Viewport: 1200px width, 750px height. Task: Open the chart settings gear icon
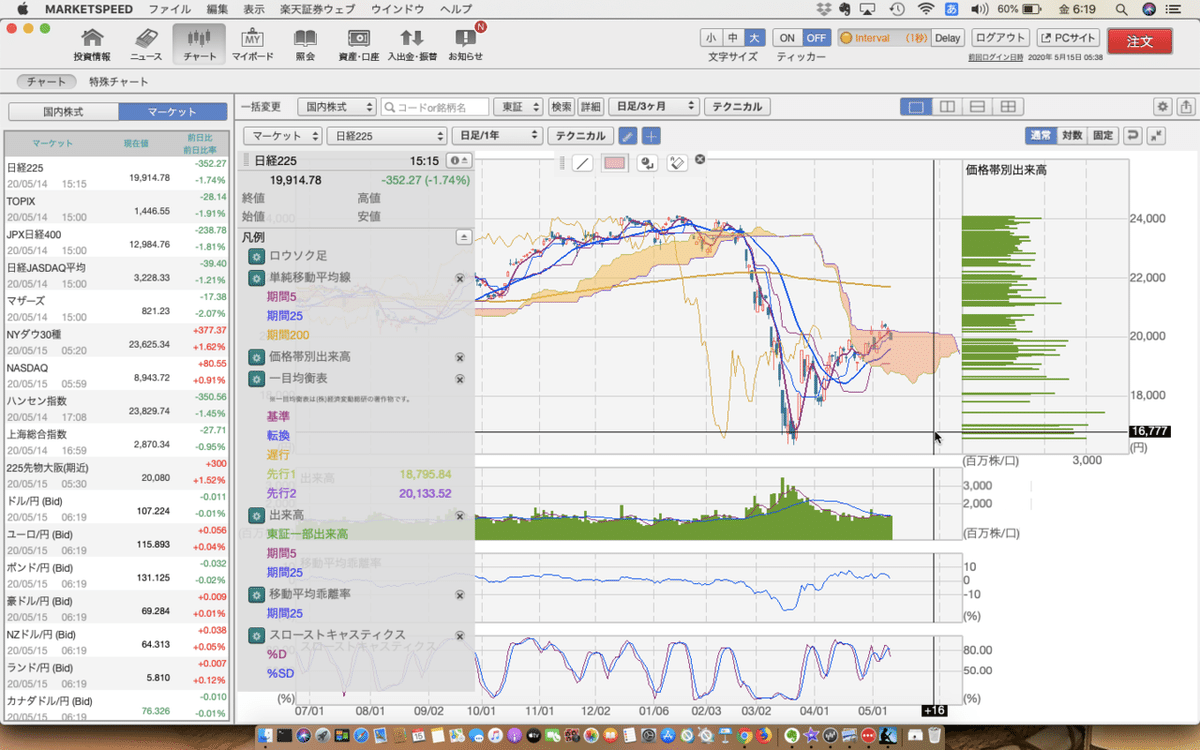point(1161,107)
